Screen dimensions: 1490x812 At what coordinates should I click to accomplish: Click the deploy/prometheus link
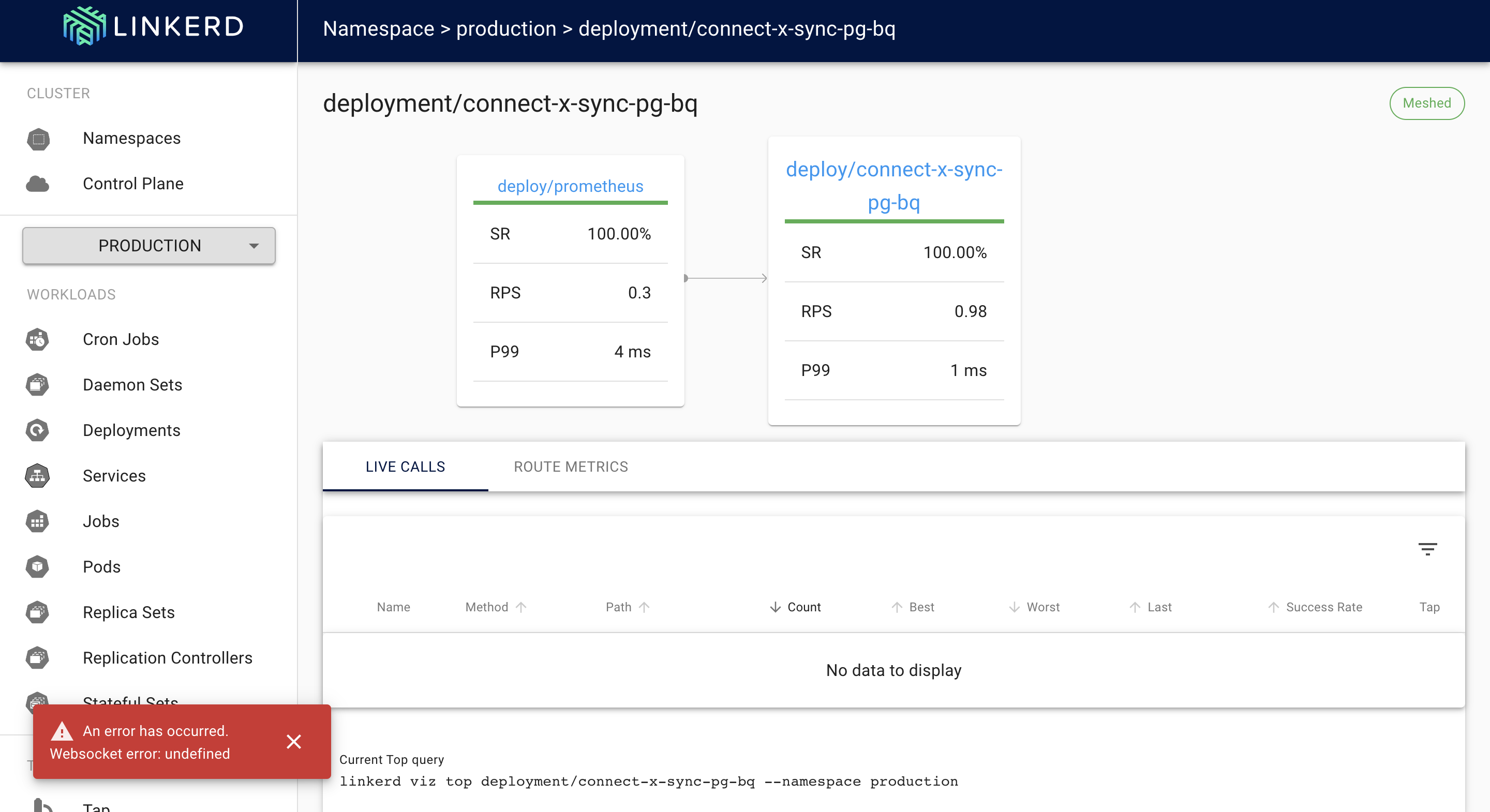pyautogui.click(x=570, y=186)
